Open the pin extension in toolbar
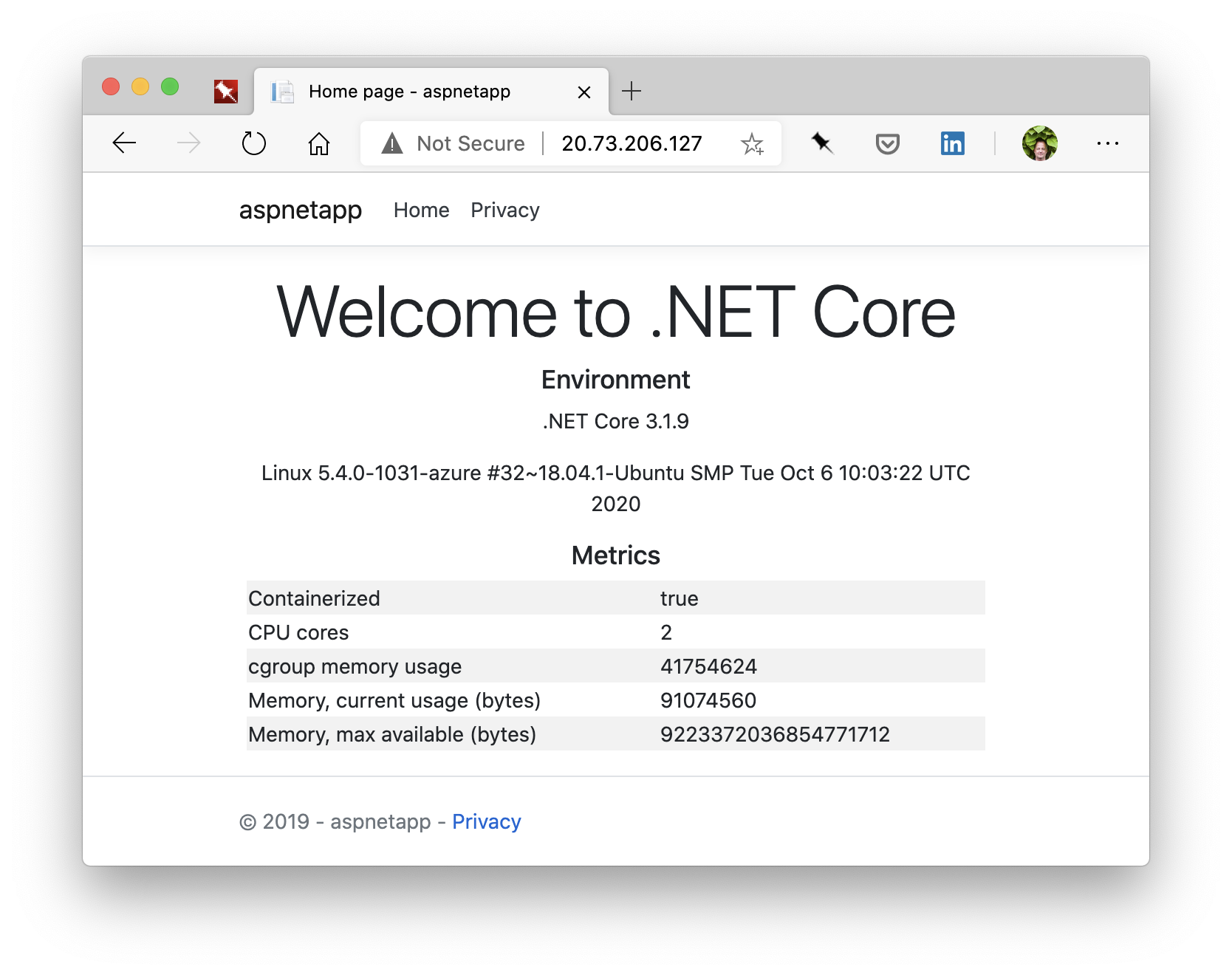1232x975 pixels. (822, 143)
